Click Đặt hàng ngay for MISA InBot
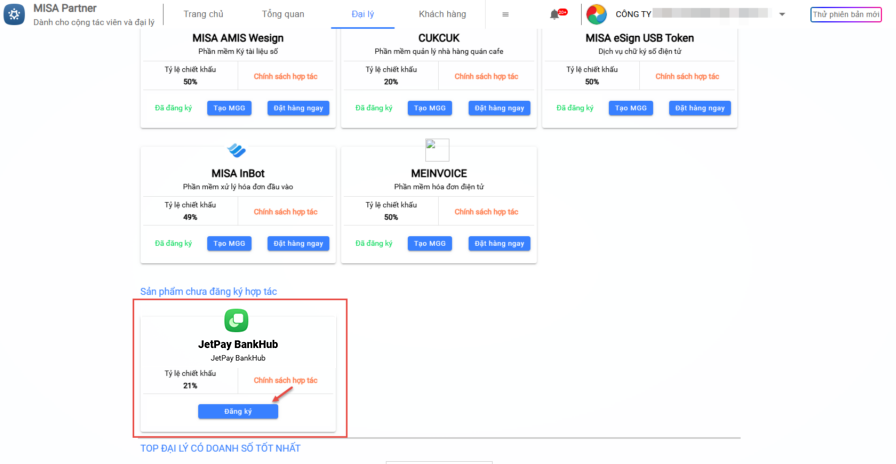The image size is (896, 464). 298,243
